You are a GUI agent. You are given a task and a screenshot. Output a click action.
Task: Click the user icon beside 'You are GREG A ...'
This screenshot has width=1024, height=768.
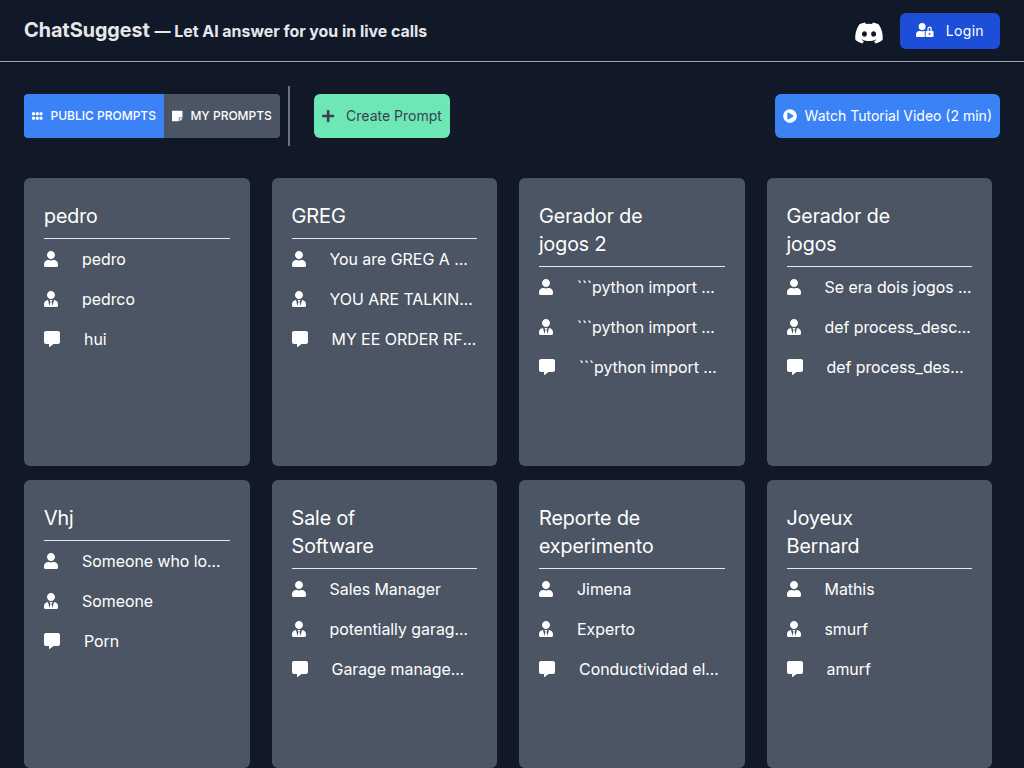(x=299, y=259)
